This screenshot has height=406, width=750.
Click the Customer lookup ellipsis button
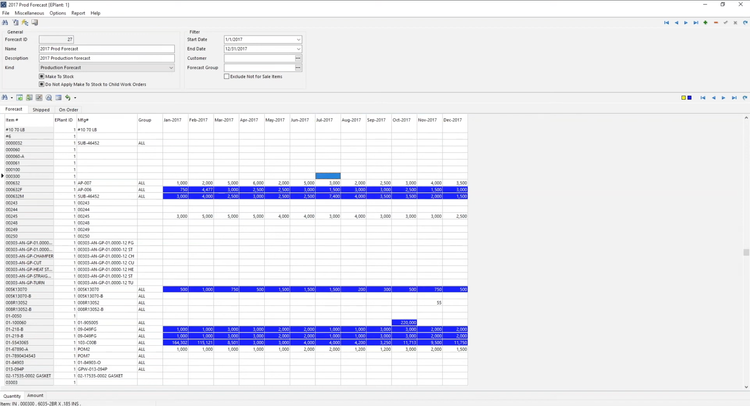tap(298, 58)
